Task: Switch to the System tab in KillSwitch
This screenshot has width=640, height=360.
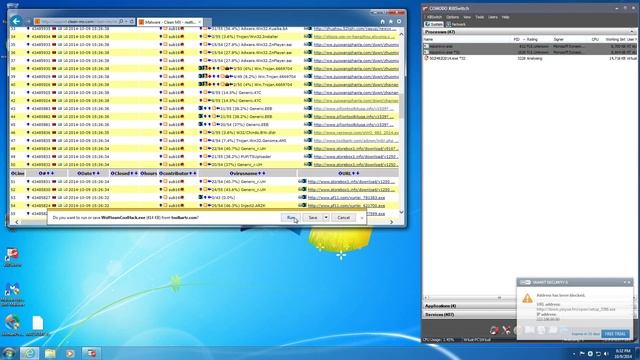Action: (x=434, y=24)
